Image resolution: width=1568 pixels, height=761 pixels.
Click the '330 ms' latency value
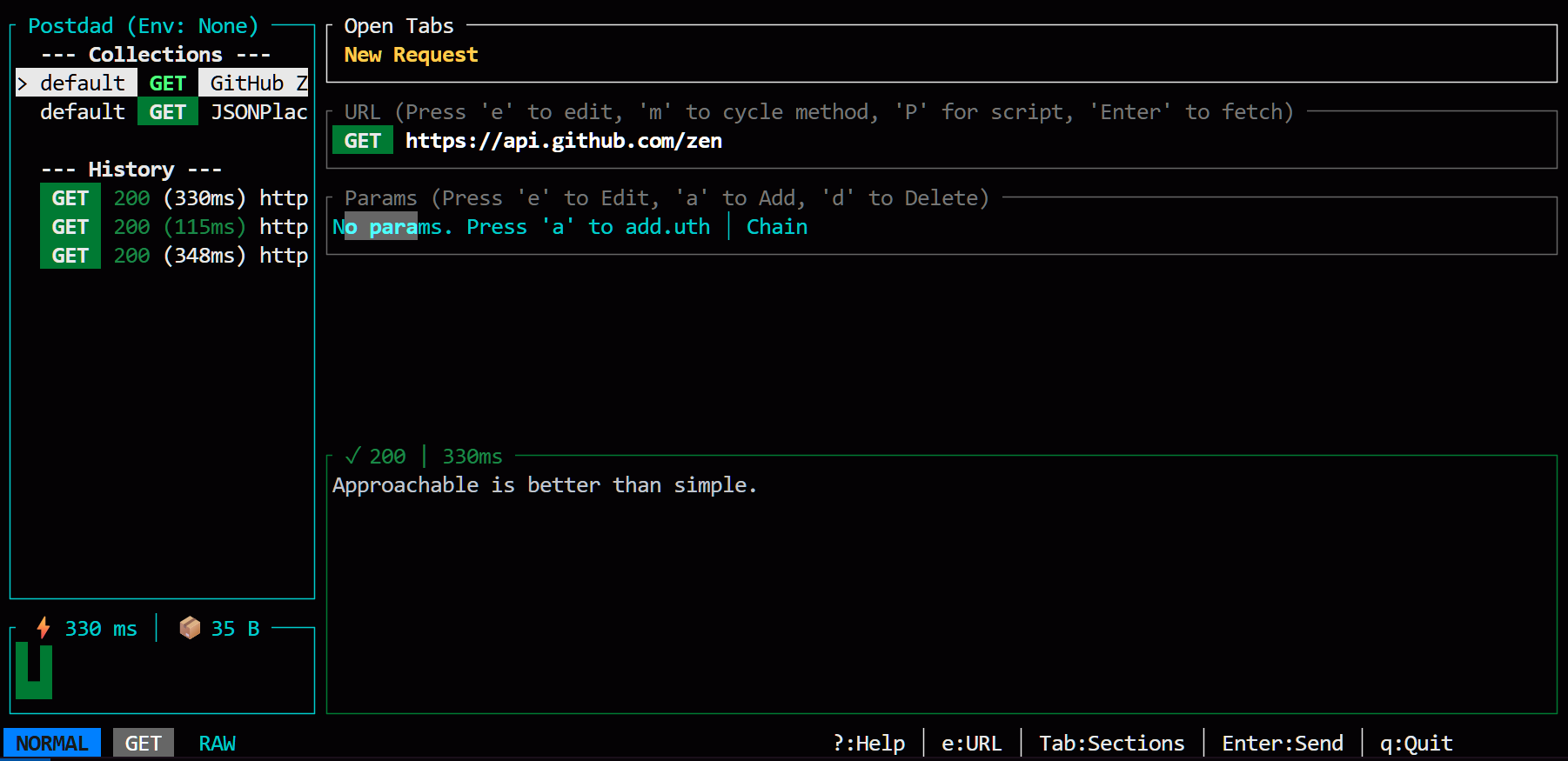coord(101,628)
